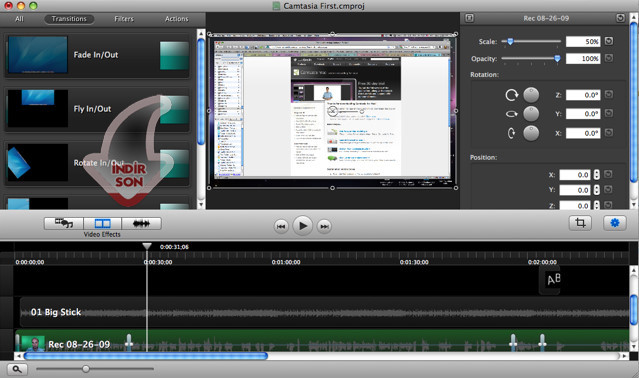Click the timeline horizontal scrollbar
Viewport: 639px width, 378px height.
coord(145,356)
